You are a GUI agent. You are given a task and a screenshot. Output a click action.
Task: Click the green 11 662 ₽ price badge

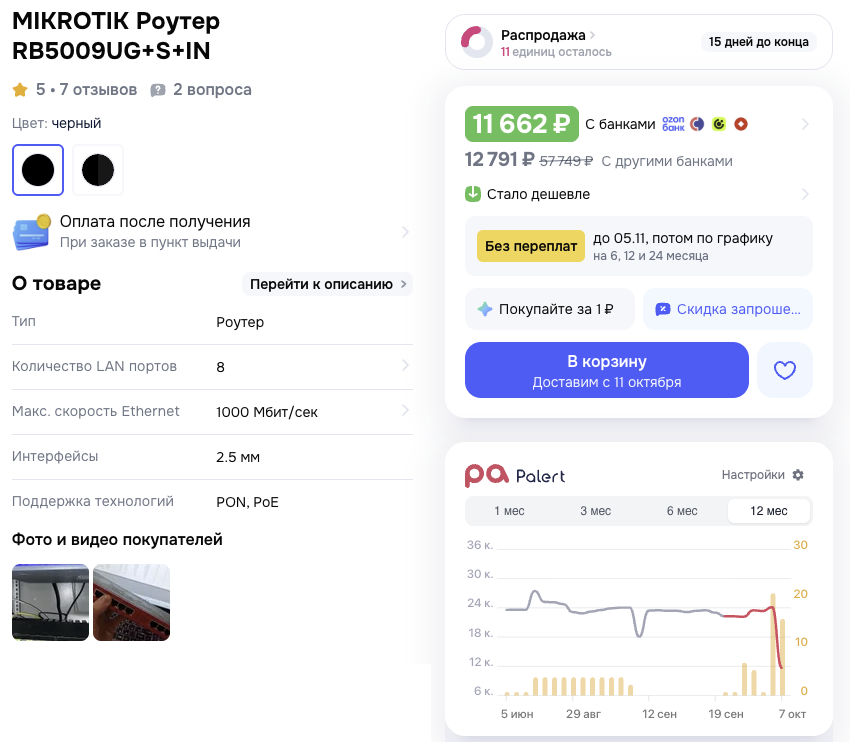click(x=521, y=124)
